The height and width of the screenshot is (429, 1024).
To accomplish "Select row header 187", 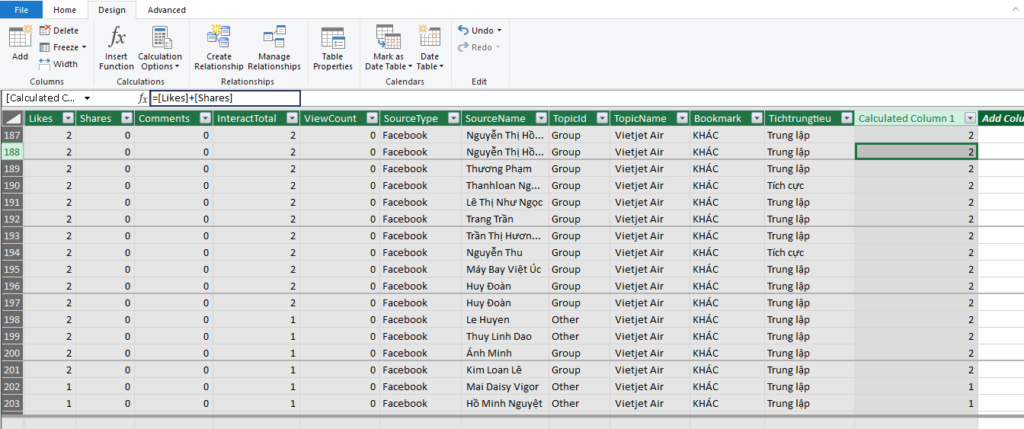I will (x=12, y=135).
